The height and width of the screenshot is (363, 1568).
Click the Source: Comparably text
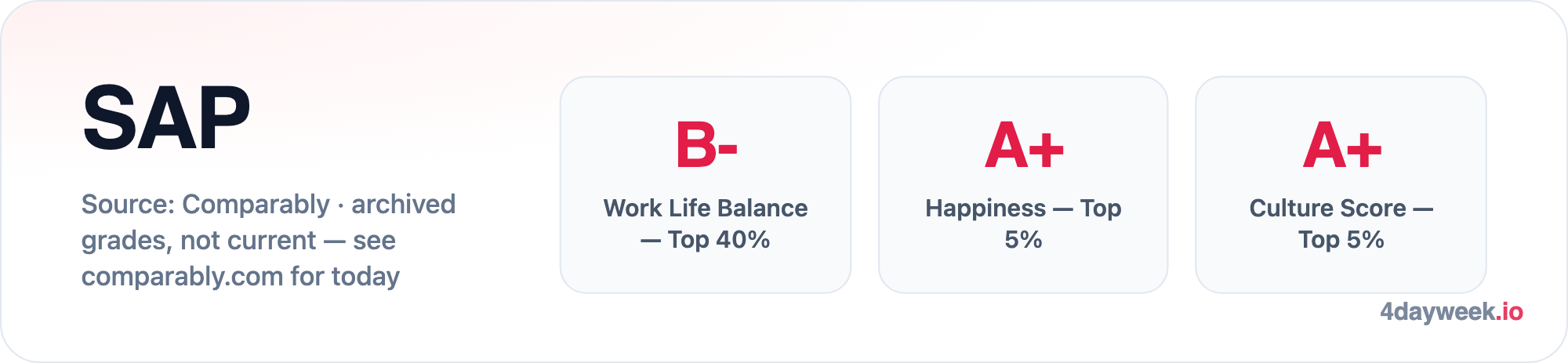point(205,205)
